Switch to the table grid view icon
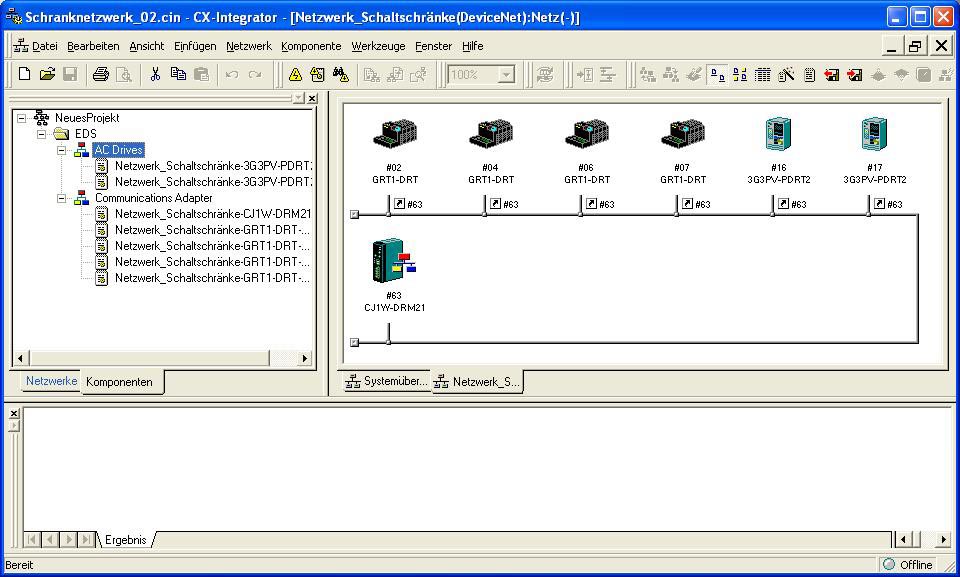Screen dimensions: 960x577 tap(762, 75)
